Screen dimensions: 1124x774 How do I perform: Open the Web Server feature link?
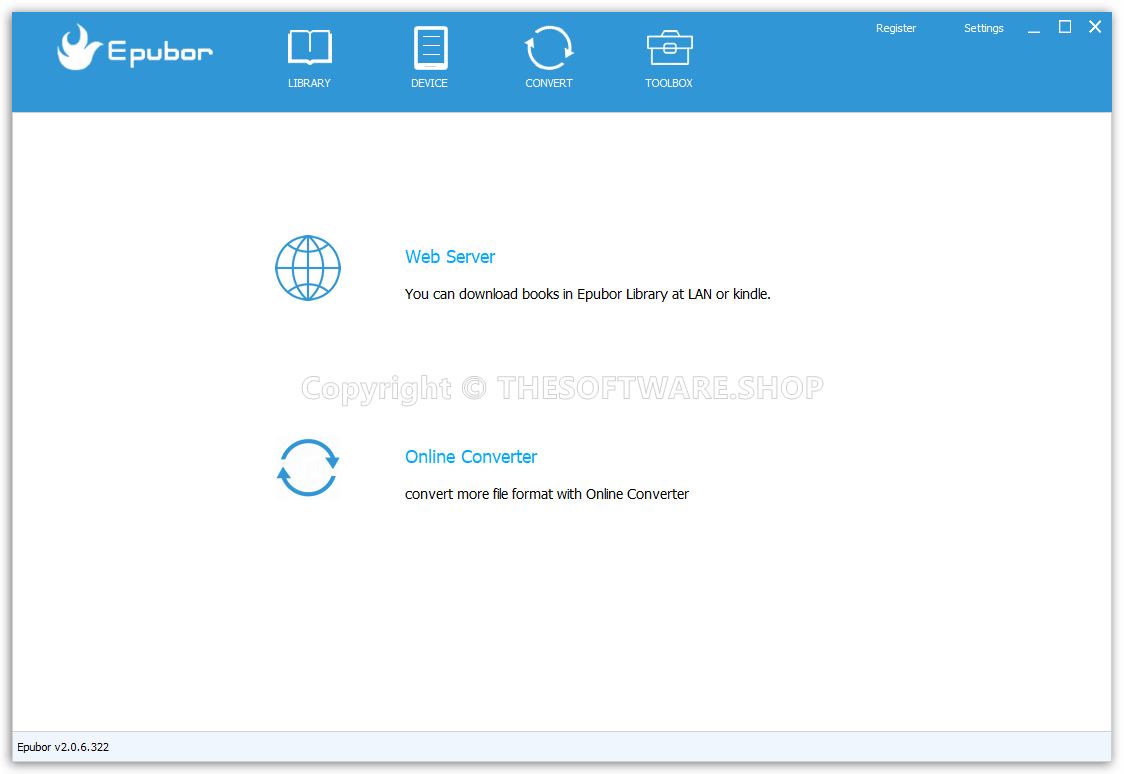click(450, 257)
